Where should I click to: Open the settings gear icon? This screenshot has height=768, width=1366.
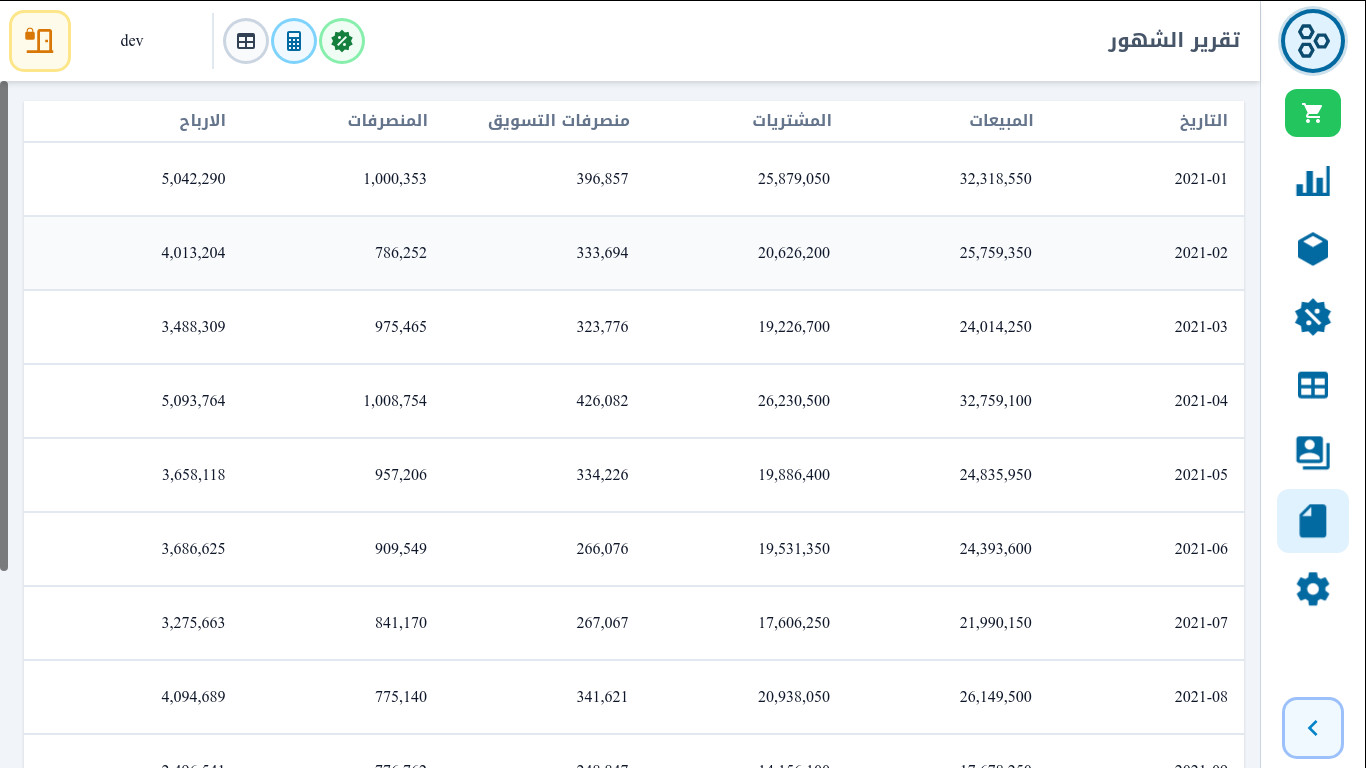(1312, 589)
